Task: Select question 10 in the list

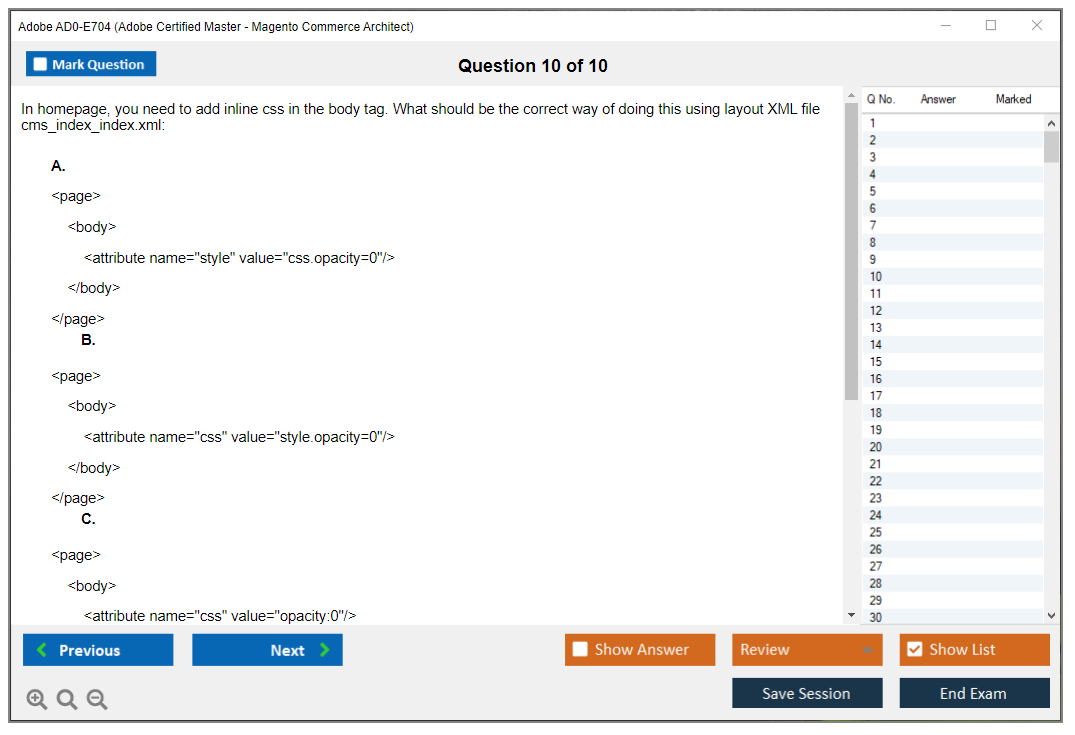Action: click(x=876, y=277)
